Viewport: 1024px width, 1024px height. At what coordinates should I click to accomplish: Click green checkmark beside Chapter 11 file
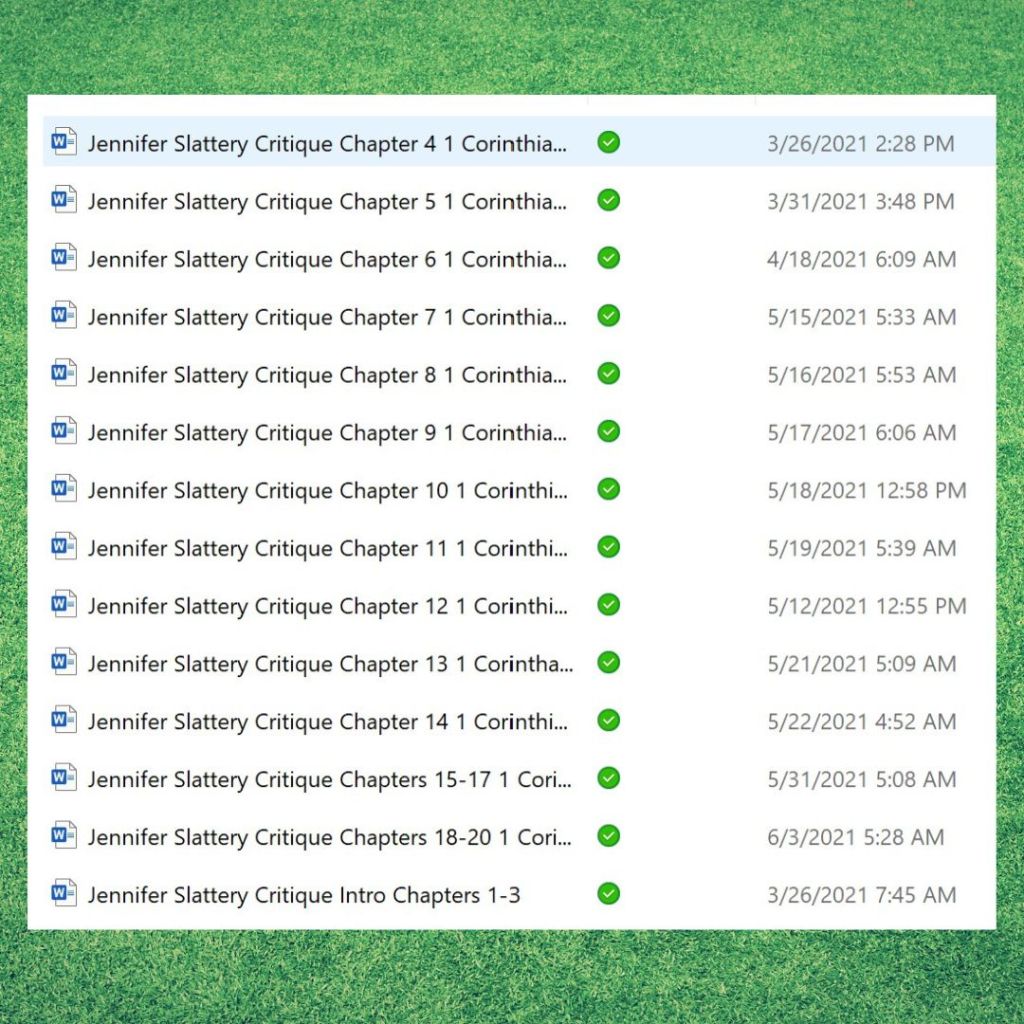click(x=608, y=547)
